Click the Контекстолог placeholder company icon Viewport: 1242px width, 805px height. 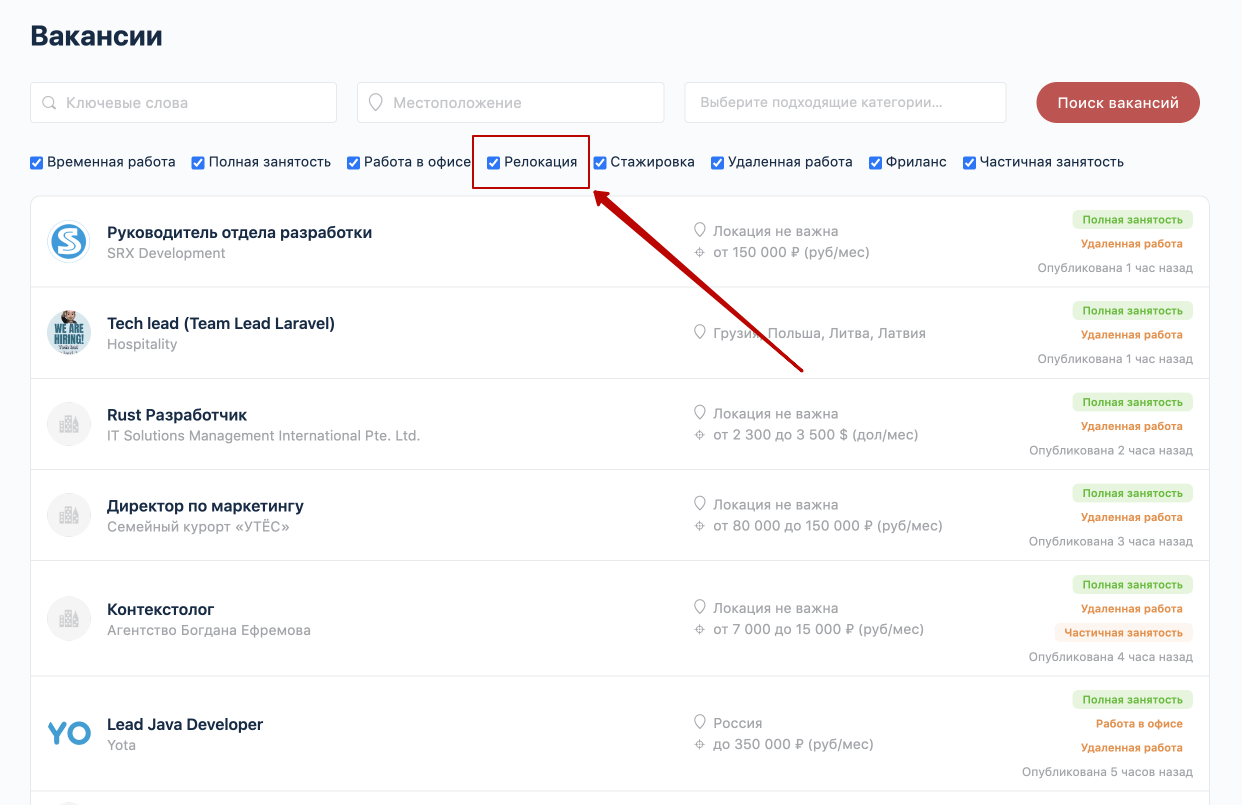click(69, 619)
